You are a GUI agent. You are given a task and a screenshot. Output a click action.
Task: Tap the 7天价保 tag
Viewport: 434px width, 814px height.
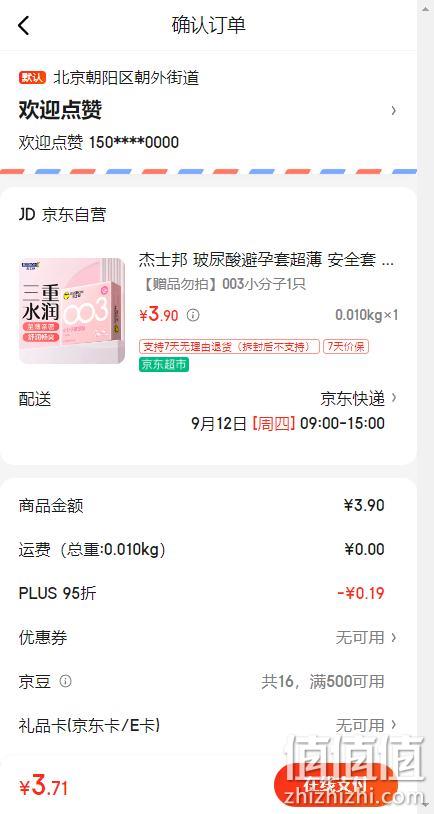[x=346, y=347]
